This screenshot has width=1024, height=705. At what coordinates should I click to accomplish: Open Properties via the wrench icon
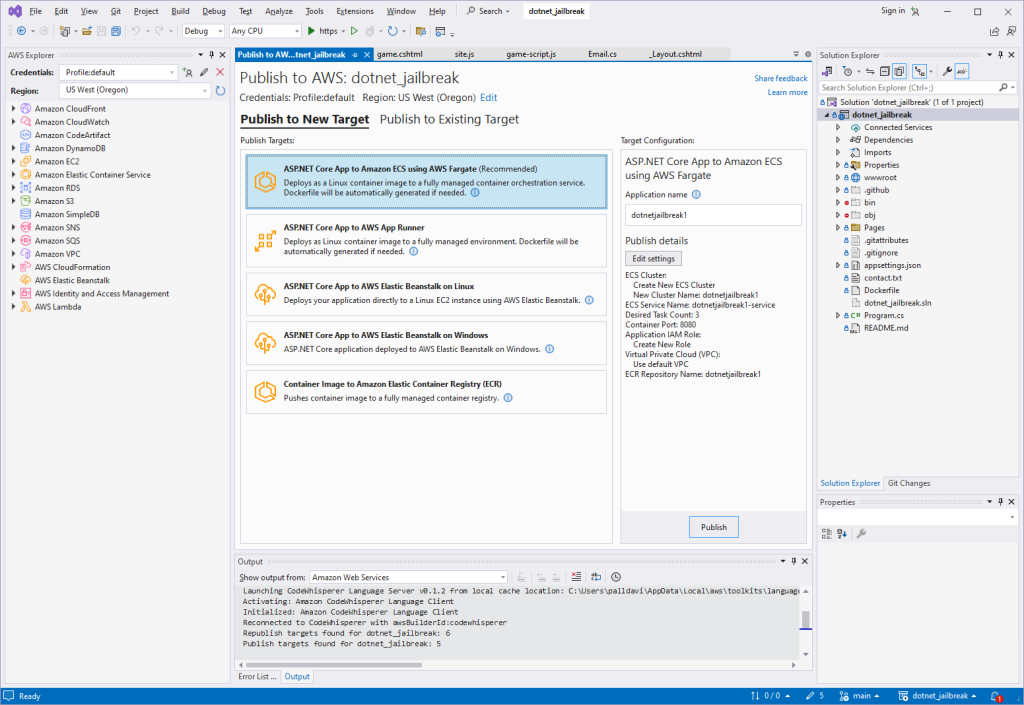coord(947,71)
